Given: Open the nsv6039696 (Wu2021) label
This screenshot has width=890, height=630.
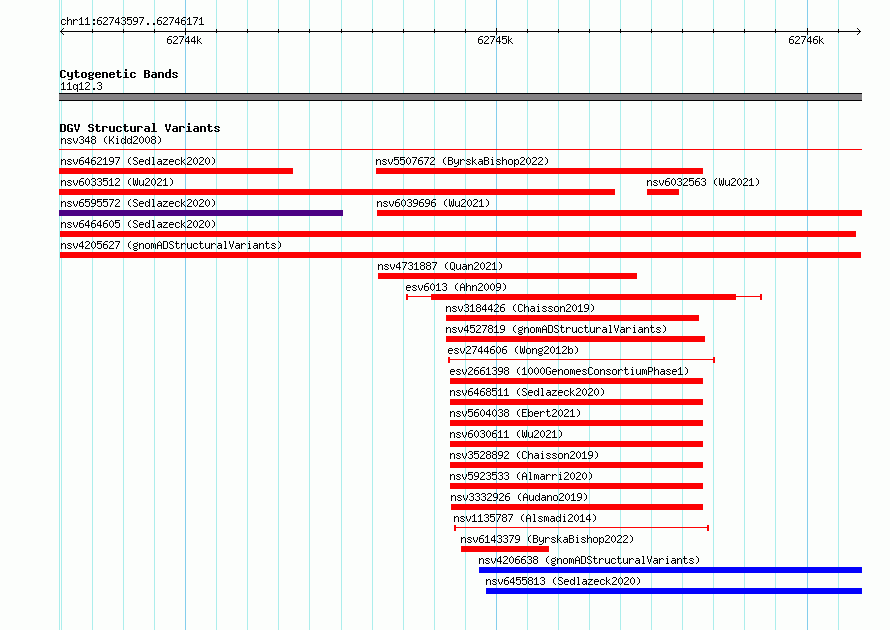Looking at the screenshot, I should pos(433,203).
